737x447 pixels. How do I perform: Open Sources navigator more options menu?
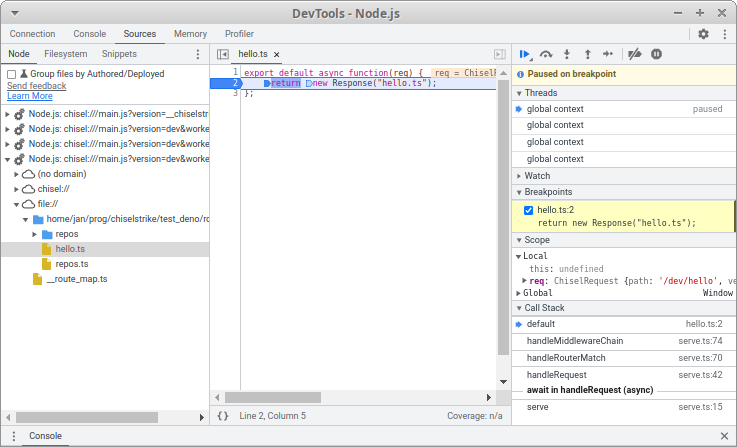point(198,55)
